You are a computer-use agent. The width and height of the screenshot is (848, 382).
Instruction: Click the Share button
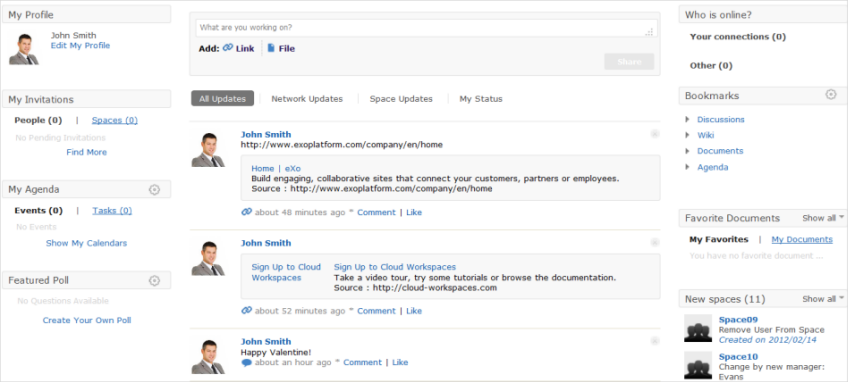(629, 62)
